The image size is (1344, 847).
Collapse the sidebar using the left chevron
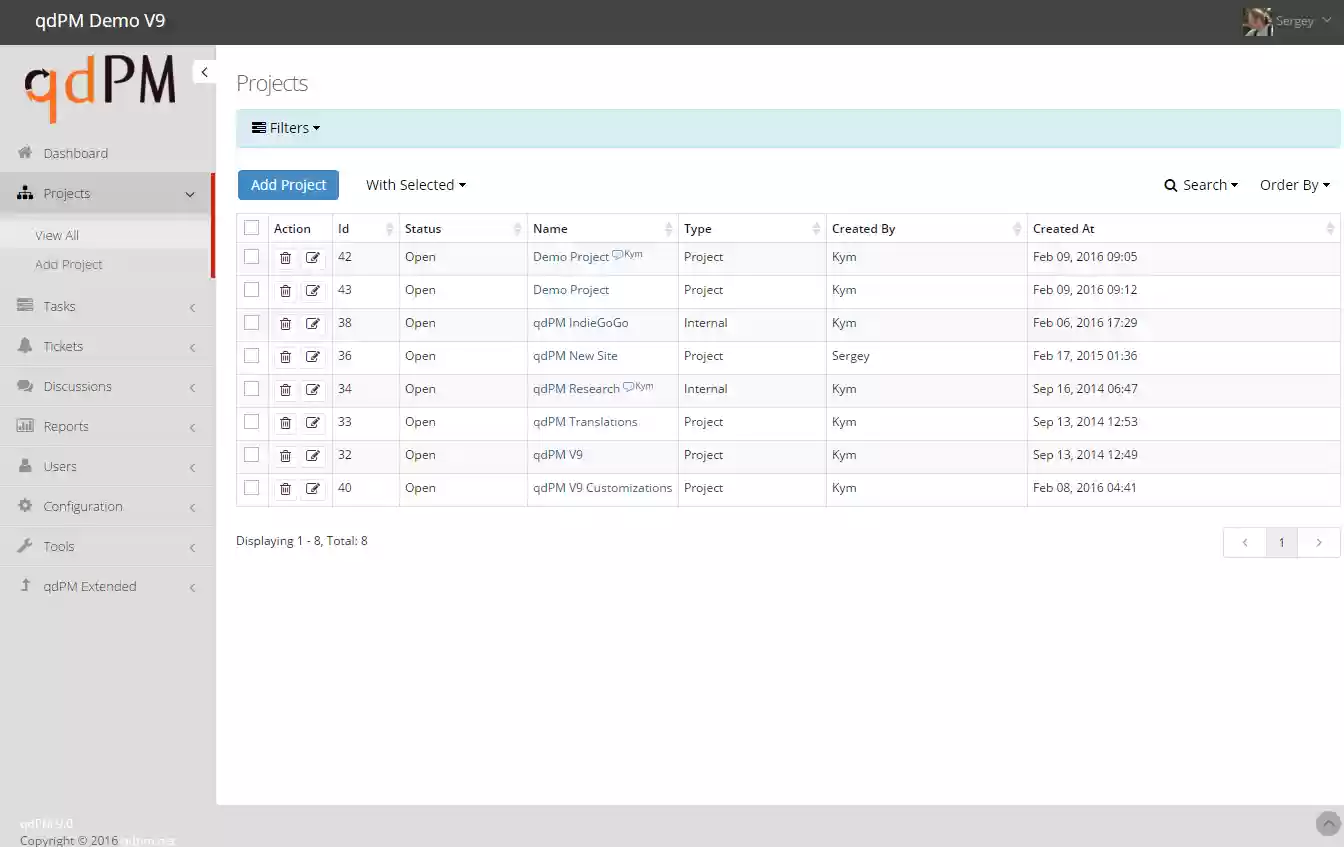click(204, 71)
